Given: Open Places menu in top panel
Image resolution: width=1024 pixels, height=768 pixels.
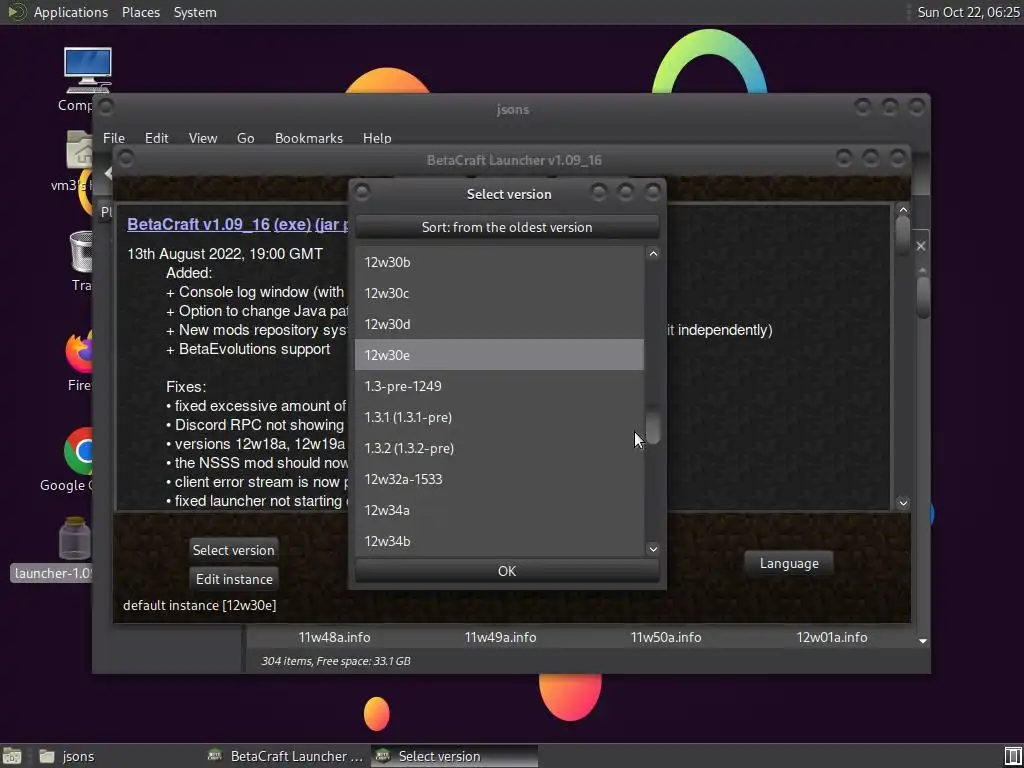Looking at the screenshot, I should 141,12.
